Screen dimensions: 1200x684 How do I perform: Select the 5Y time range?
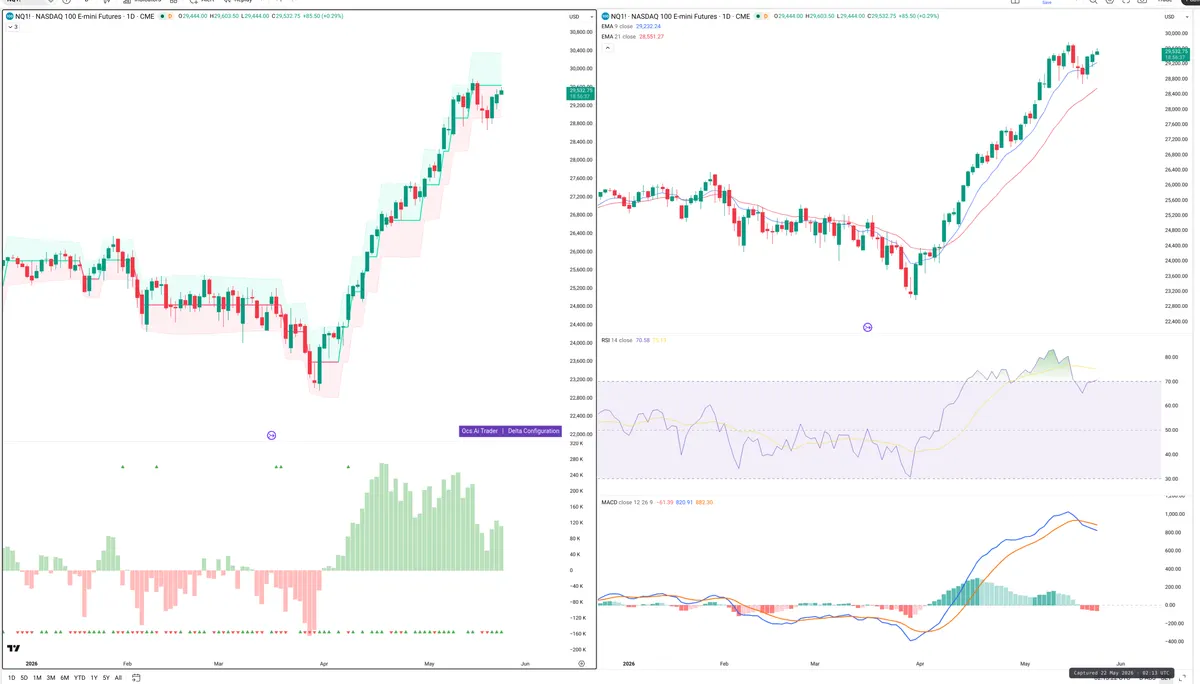pos(106,678)
